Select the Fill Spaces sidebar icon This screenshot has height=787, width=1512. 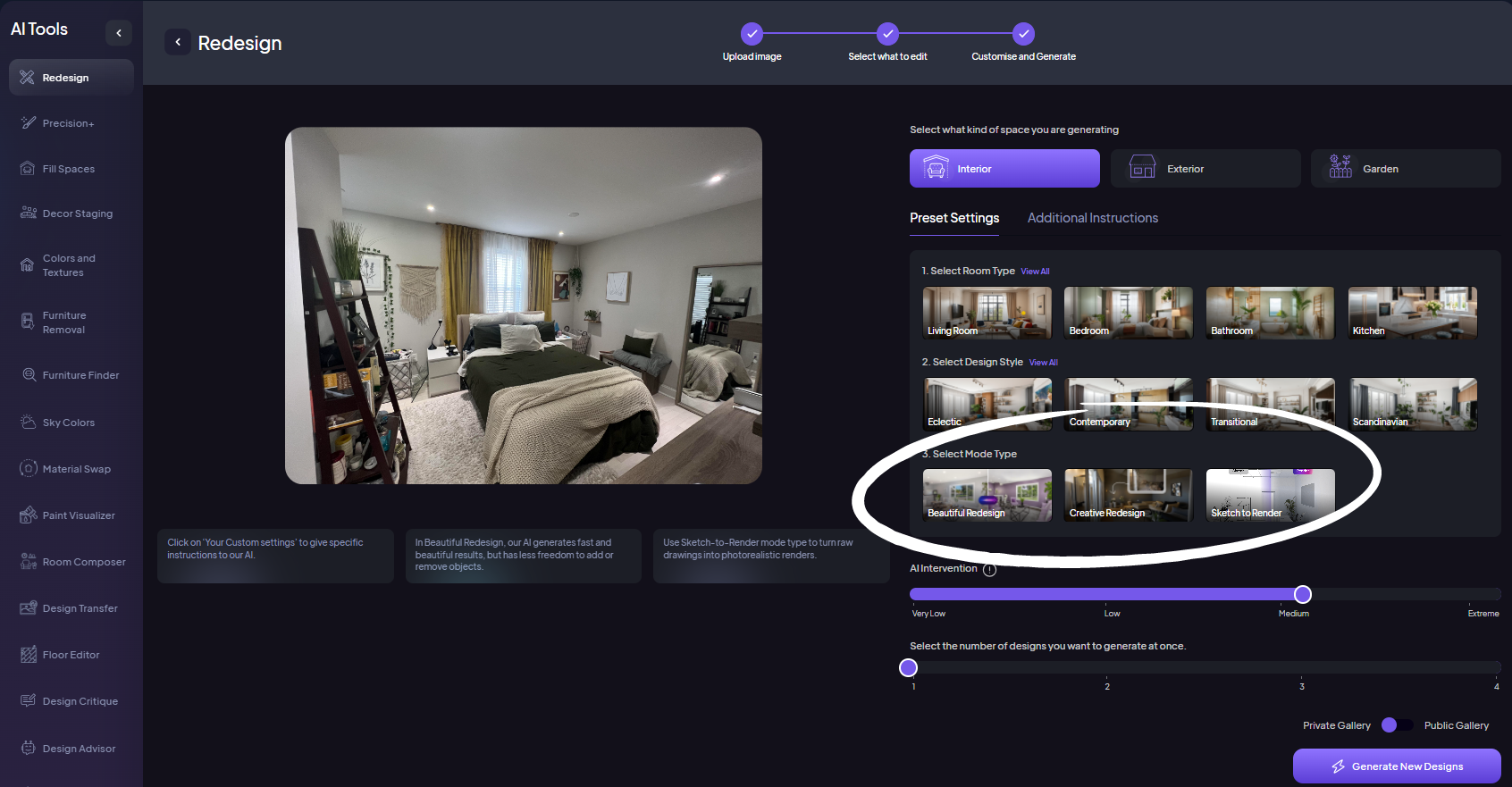[29, 169]
